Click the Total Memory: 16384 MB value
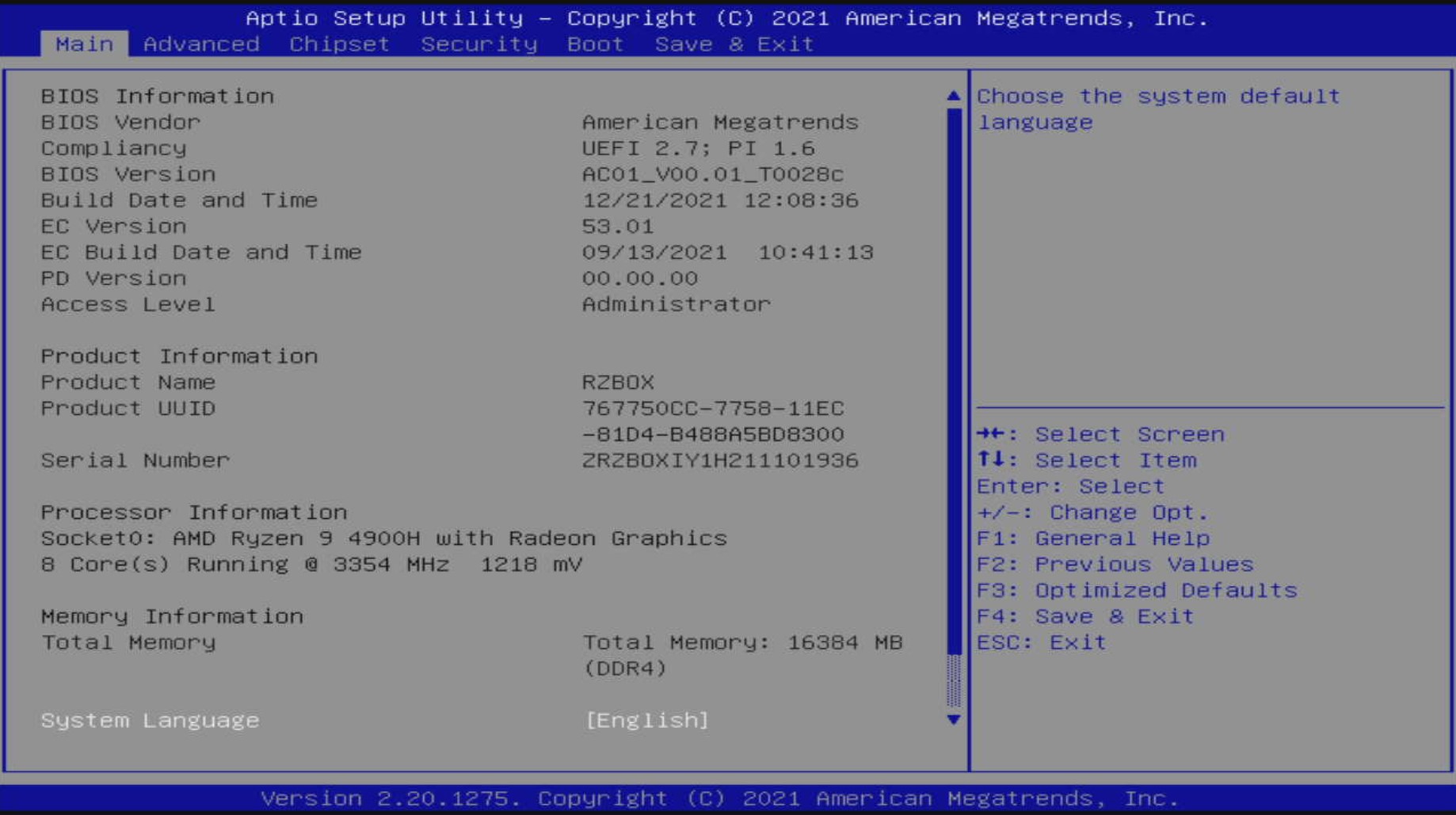The image size is (1456, 815). coord(742,642)
